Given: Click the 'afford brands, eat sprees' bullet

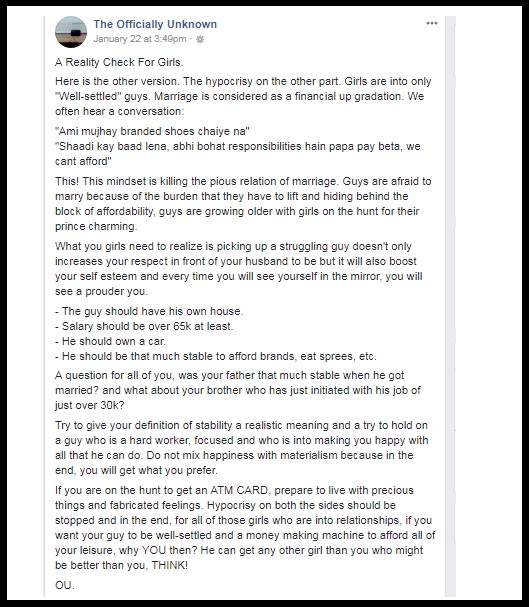Looking at the screenshot, I should pyautogui.click(x=216, y=356).
